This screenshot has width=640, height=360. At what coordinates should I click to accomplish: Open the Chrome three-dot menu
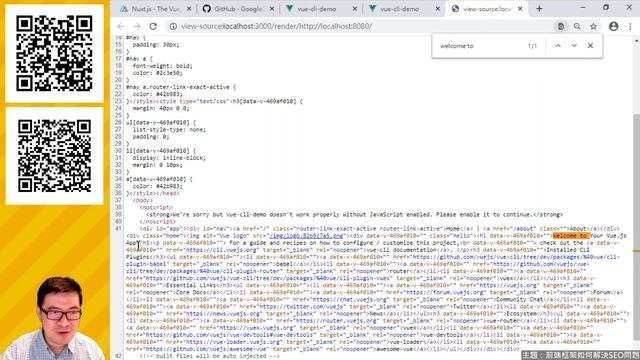click(x=630, y=26)
